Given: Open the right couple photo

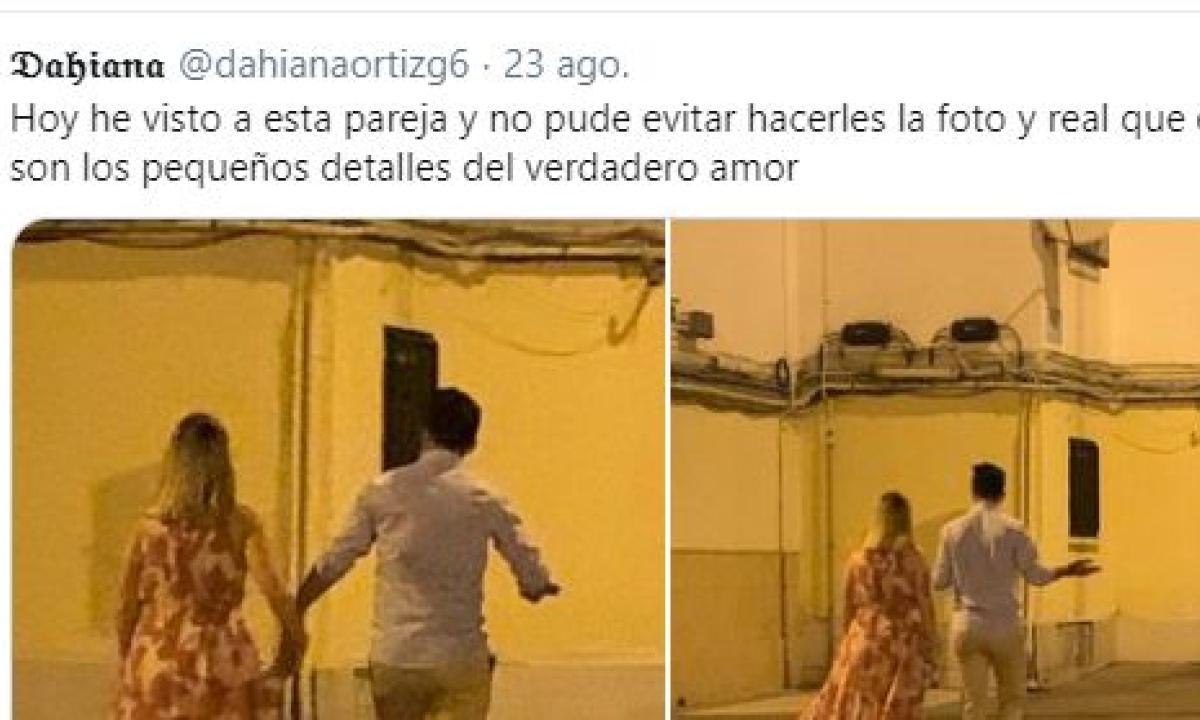Looking at the screenshot, I should click(x=935, y=469).
